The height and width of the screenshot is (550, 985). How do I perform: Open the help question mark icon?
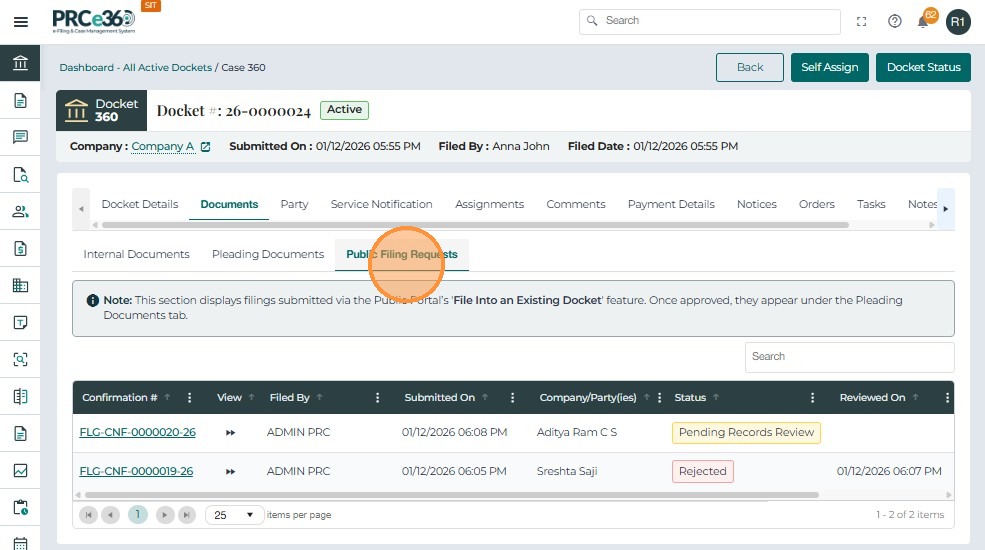(x=894, y=21)
